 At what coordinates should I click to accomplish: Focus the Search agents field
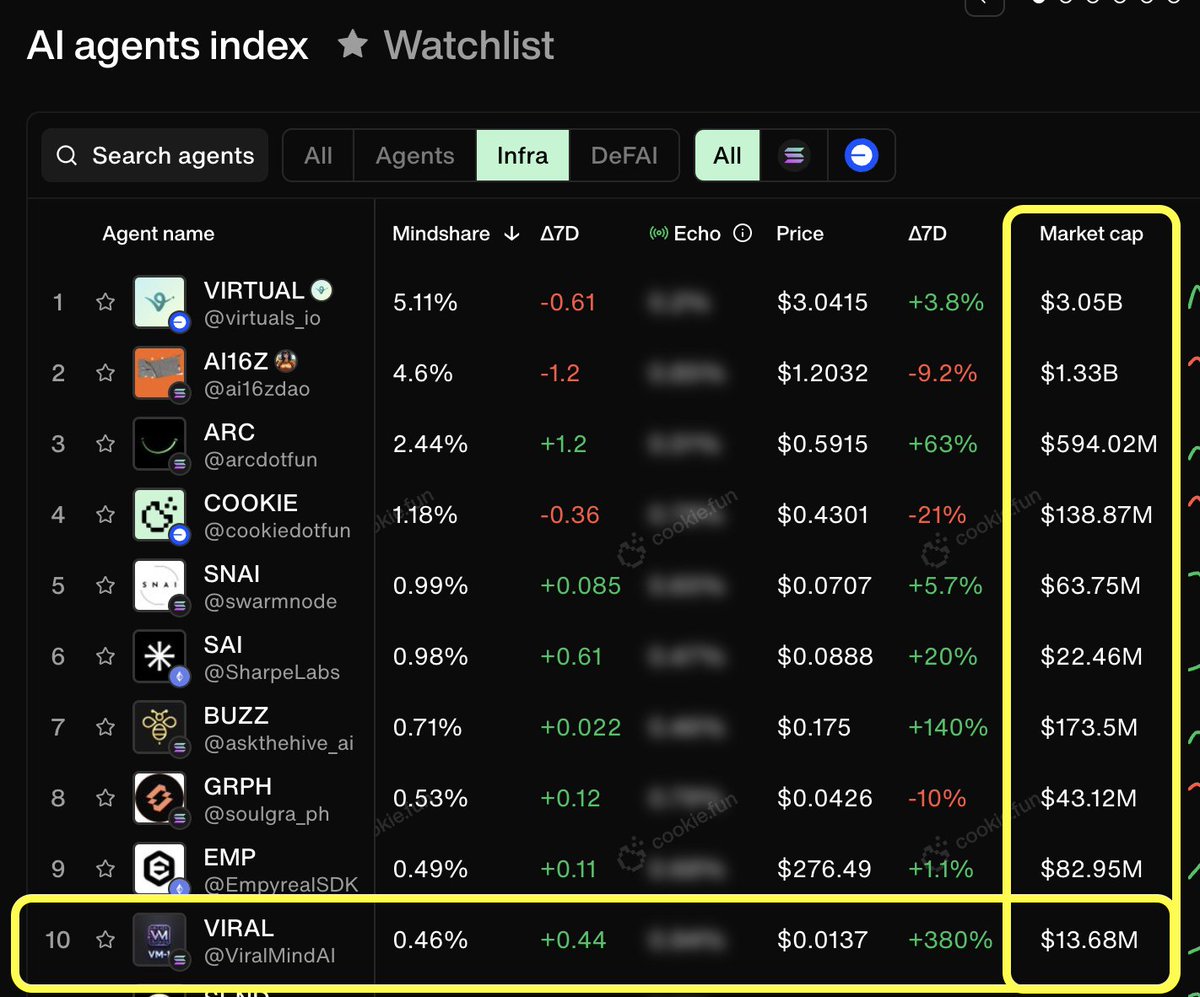pyautogui.click(x=155, y=156)
